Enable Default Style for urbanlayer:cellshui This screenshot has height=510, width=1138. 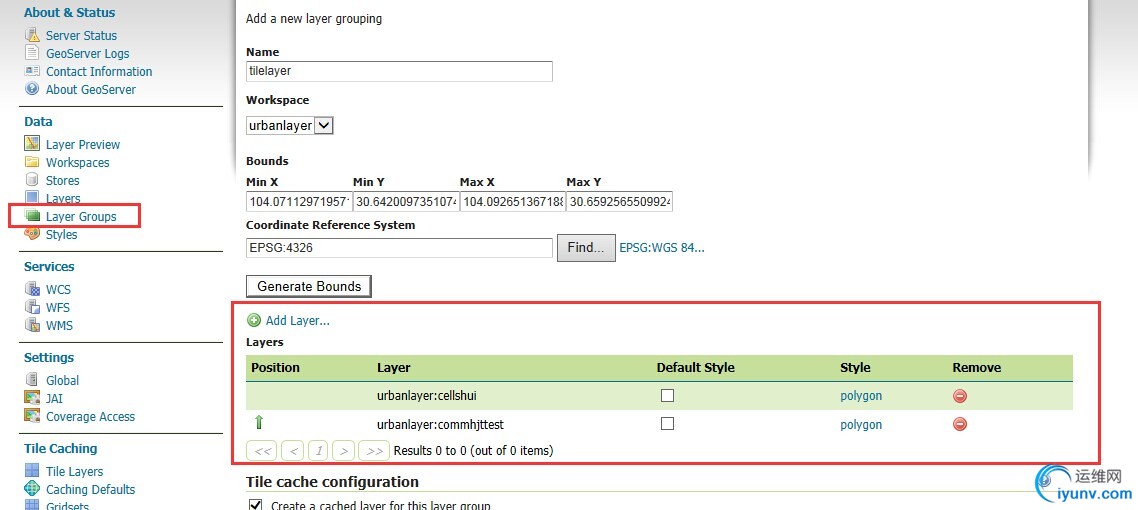(667, 396)
